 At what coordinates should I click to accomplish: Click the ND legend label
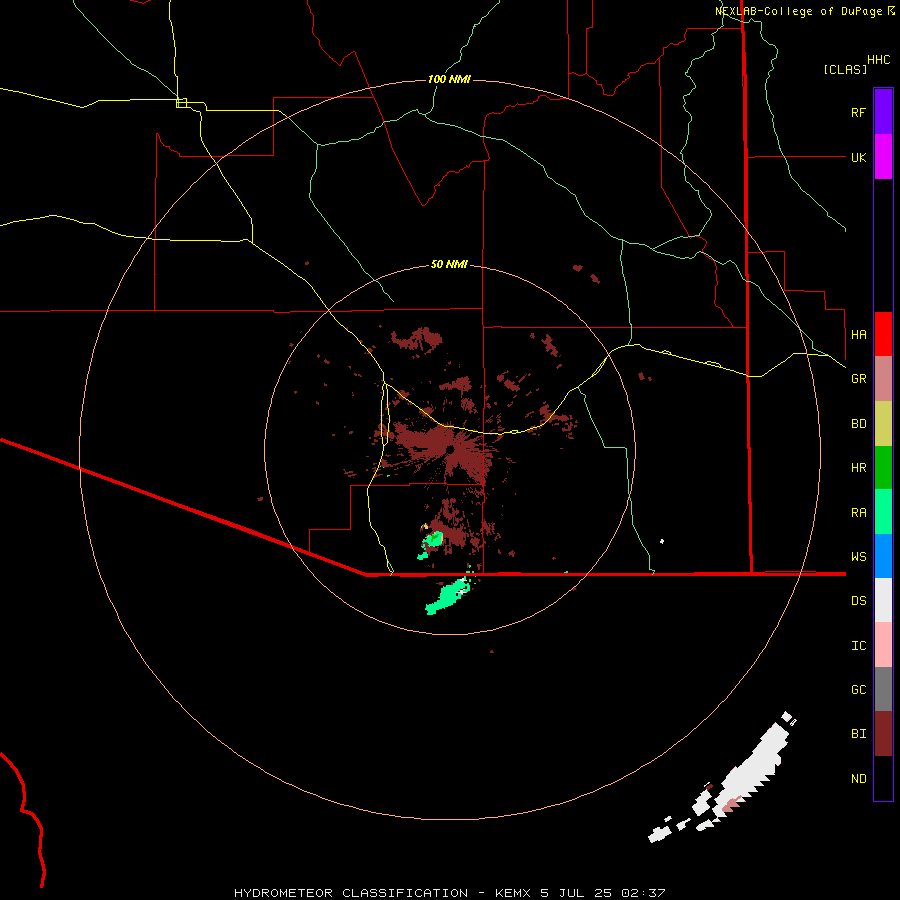[858, 779]
